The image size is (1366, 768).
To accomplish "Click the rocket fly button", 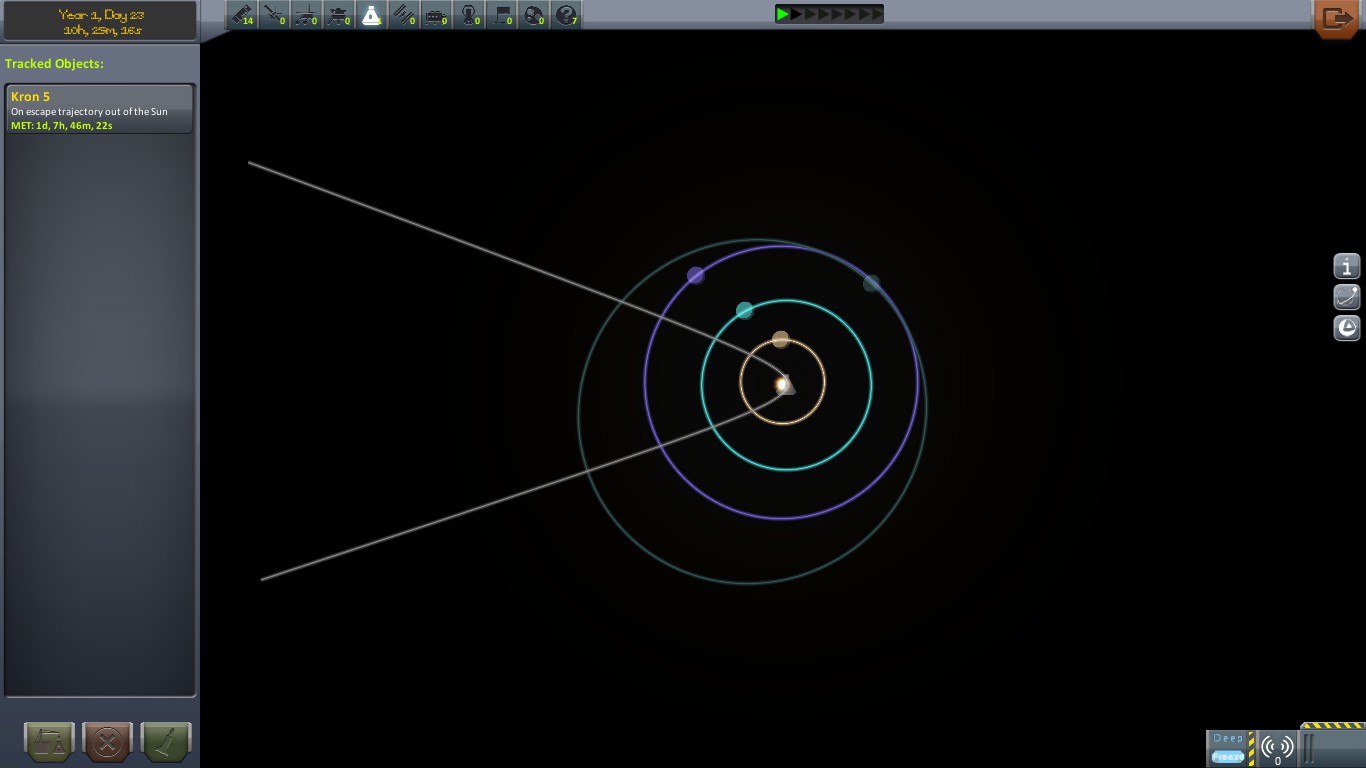I will [166, 743].
